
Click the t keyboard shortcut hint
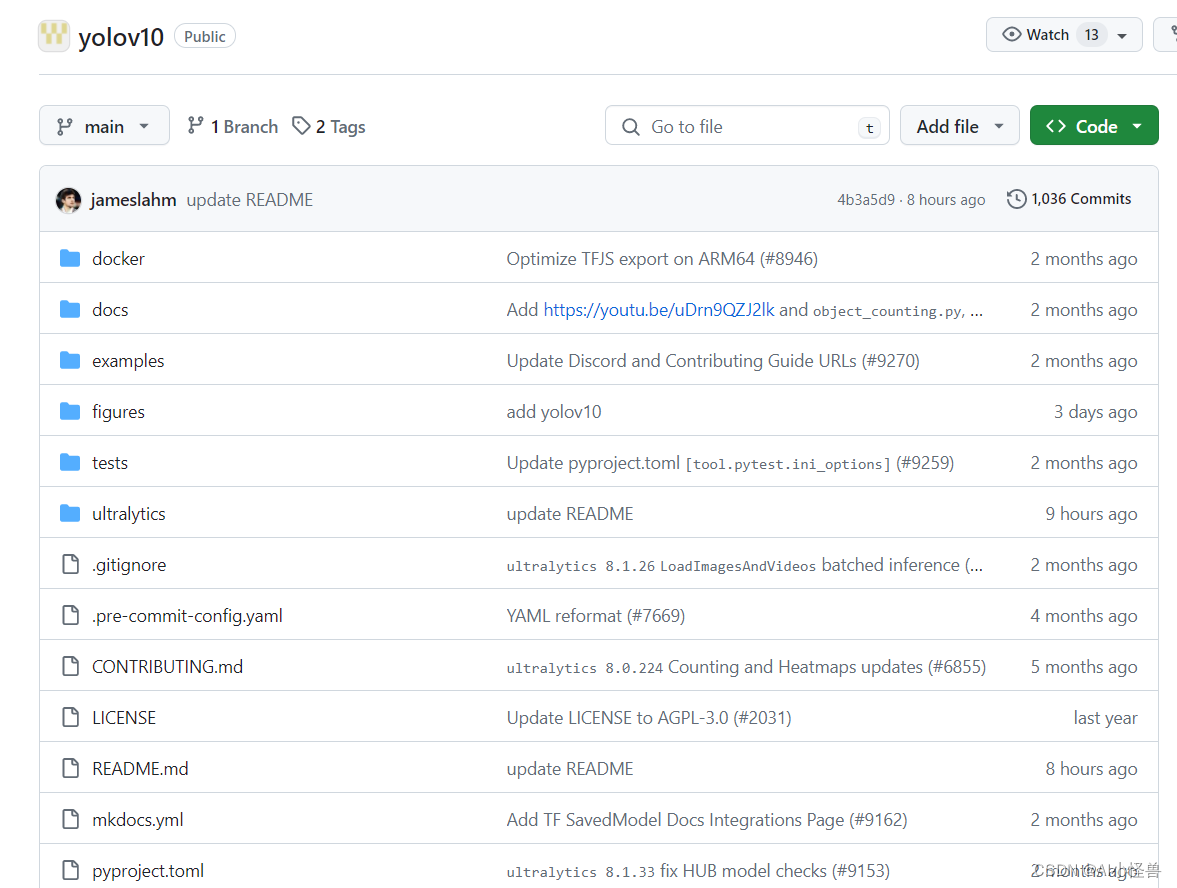pyautogui.click(x=869, y=128)
